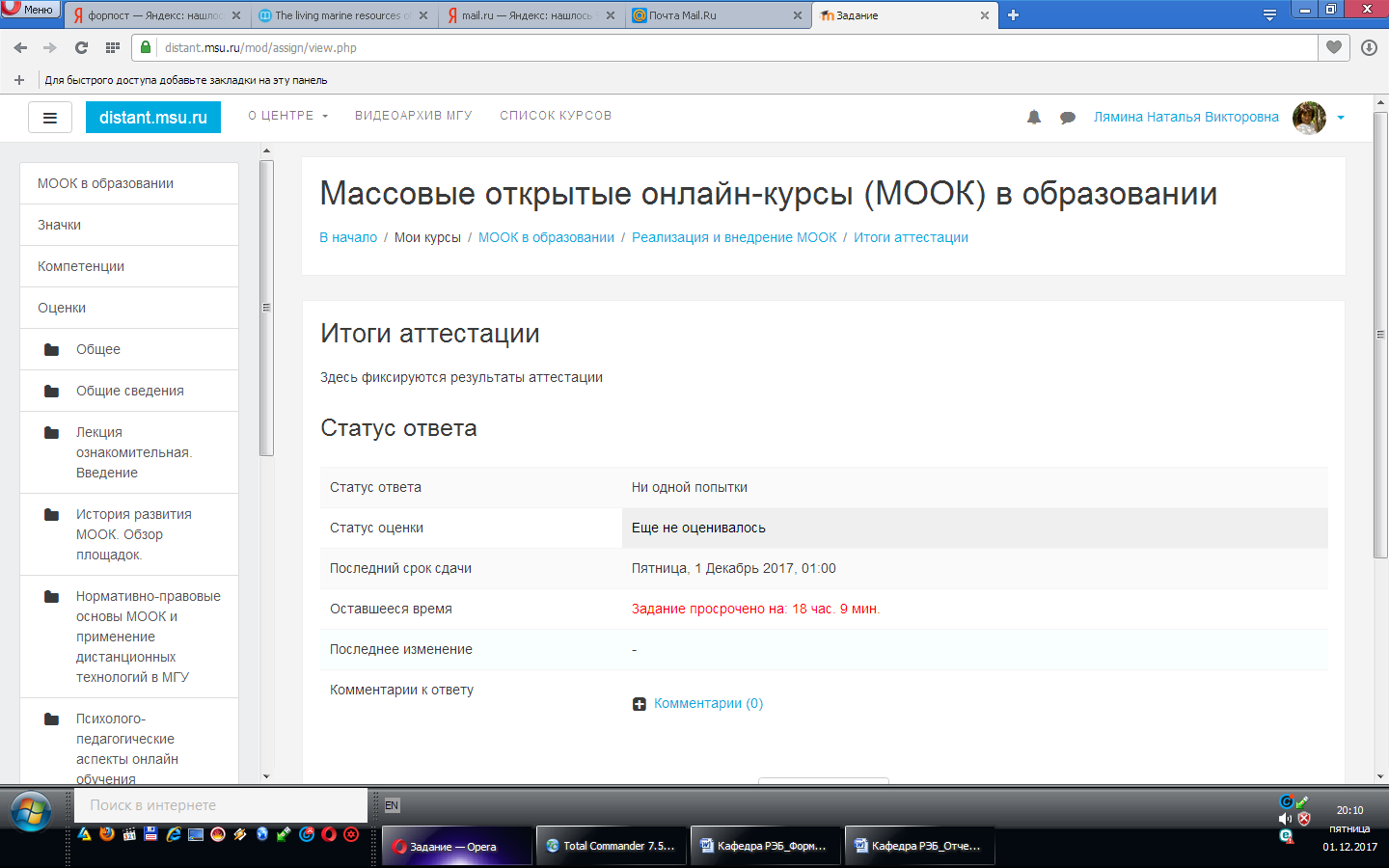Open the Общие сведения sidebar folder
The height and width of the screenshot is (868, 1389).
[x=129, y=391]
